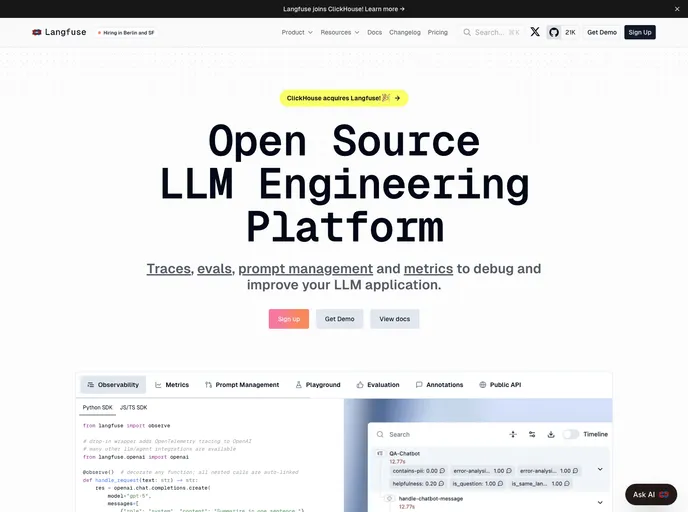Click the Hiring in Berlin and SF badge
Screen dimensions: 688x512
coord(126,32)
